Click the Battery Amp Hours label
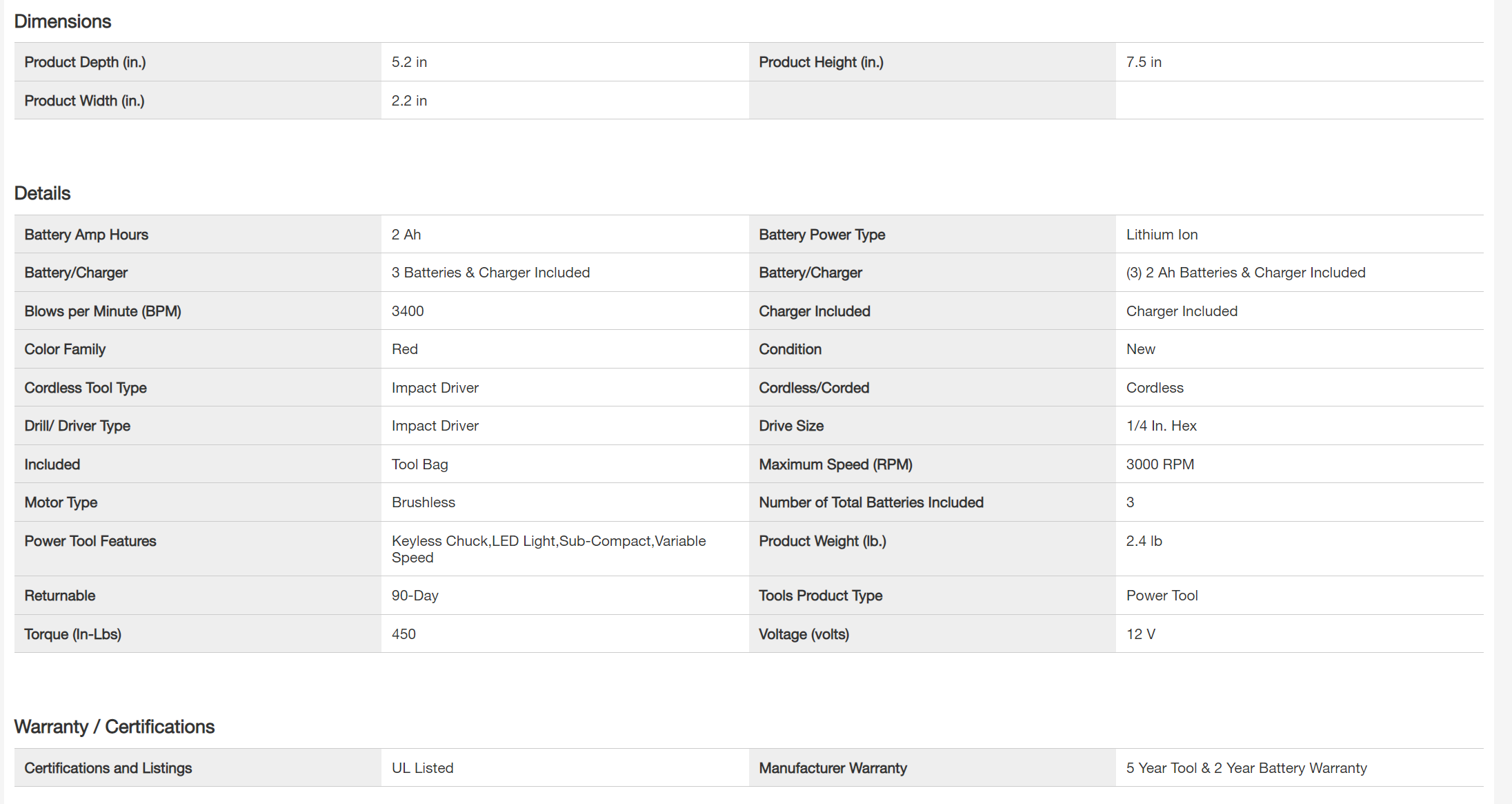 (86, 235)
